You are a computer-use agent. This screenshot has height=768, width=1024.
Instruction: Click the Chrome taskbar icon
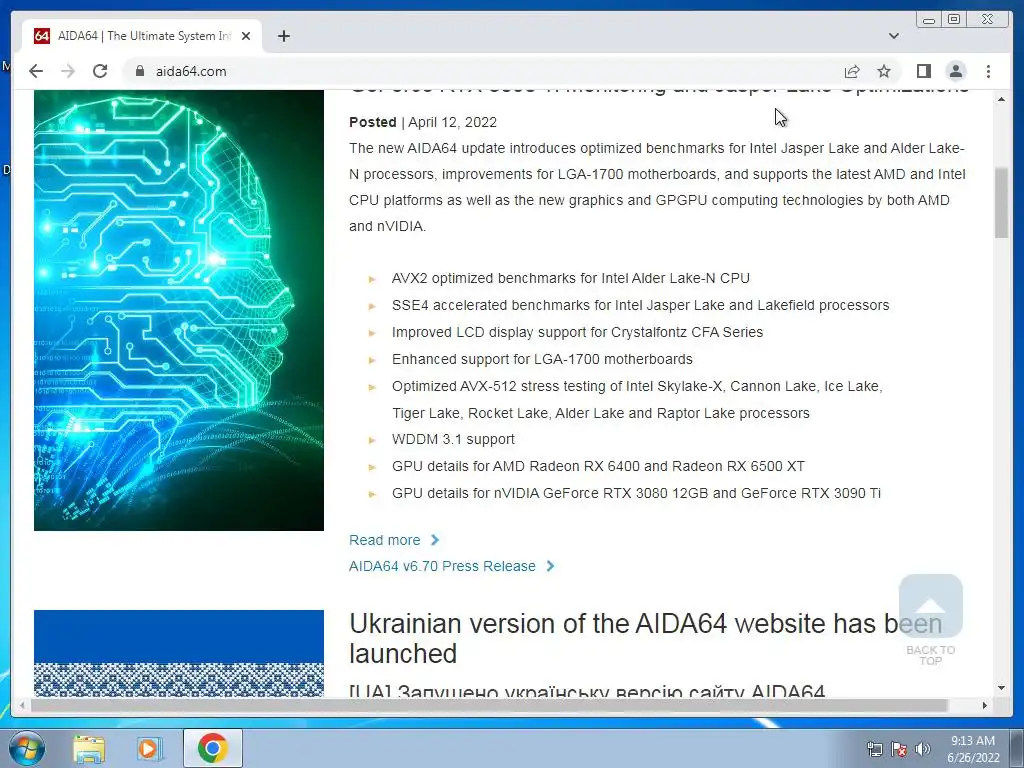tap(212, 748)
